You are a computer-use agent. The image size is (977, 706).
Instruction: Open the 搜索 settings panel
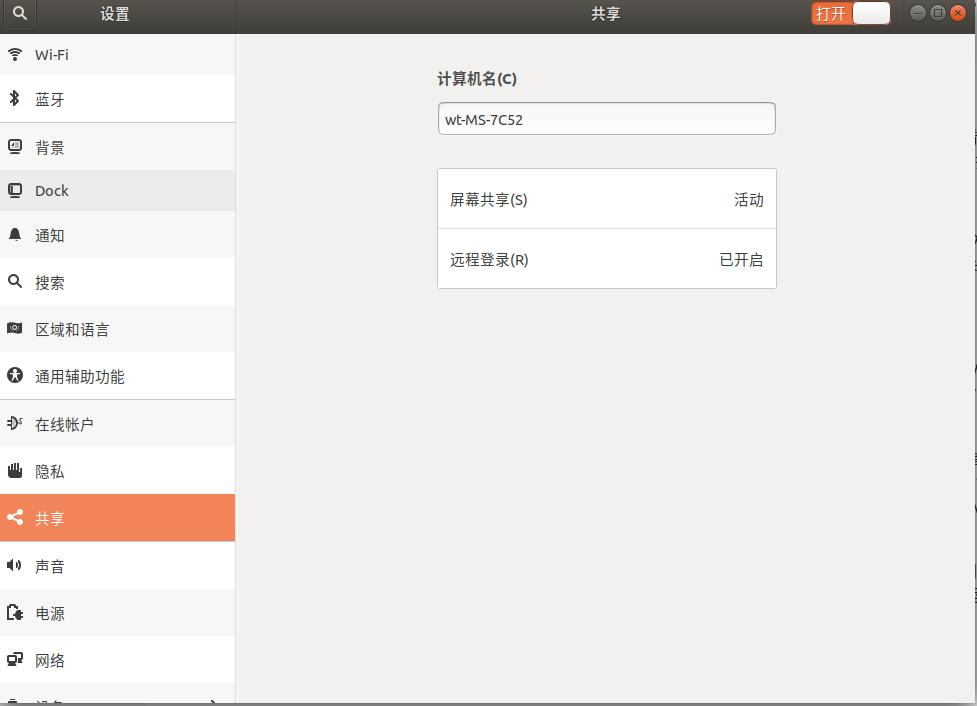tap(118, 282)
